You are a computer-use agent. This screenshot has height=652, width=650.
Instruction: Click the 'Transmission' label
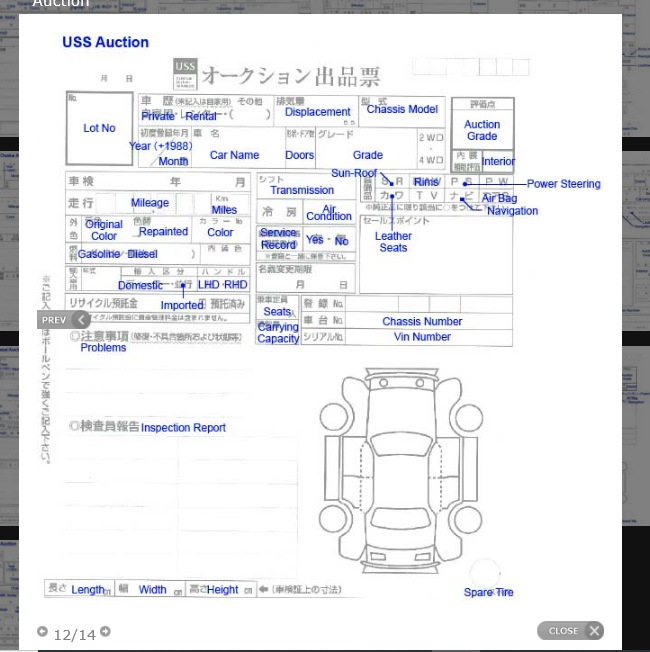(302, 190)
